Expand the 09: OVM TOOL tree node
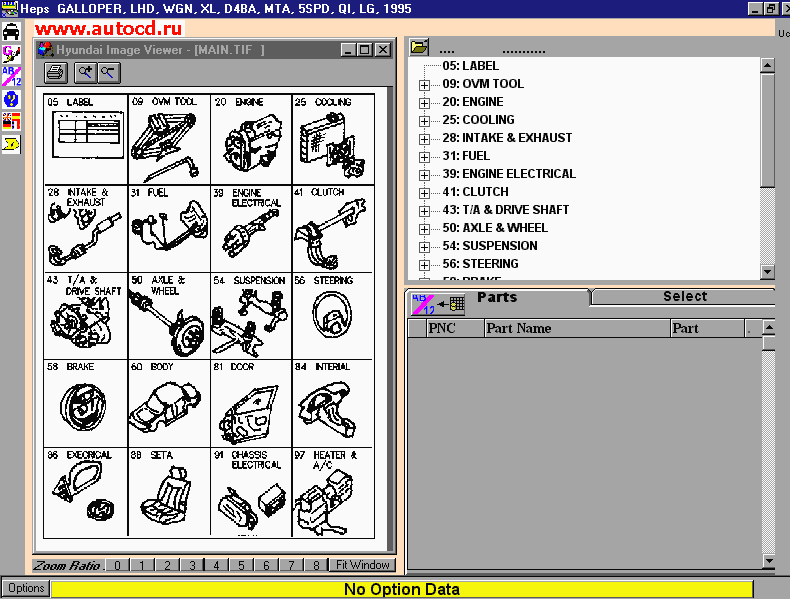This screenshot has height=599, width=790. pyautogui.click(x=424, y=85)
